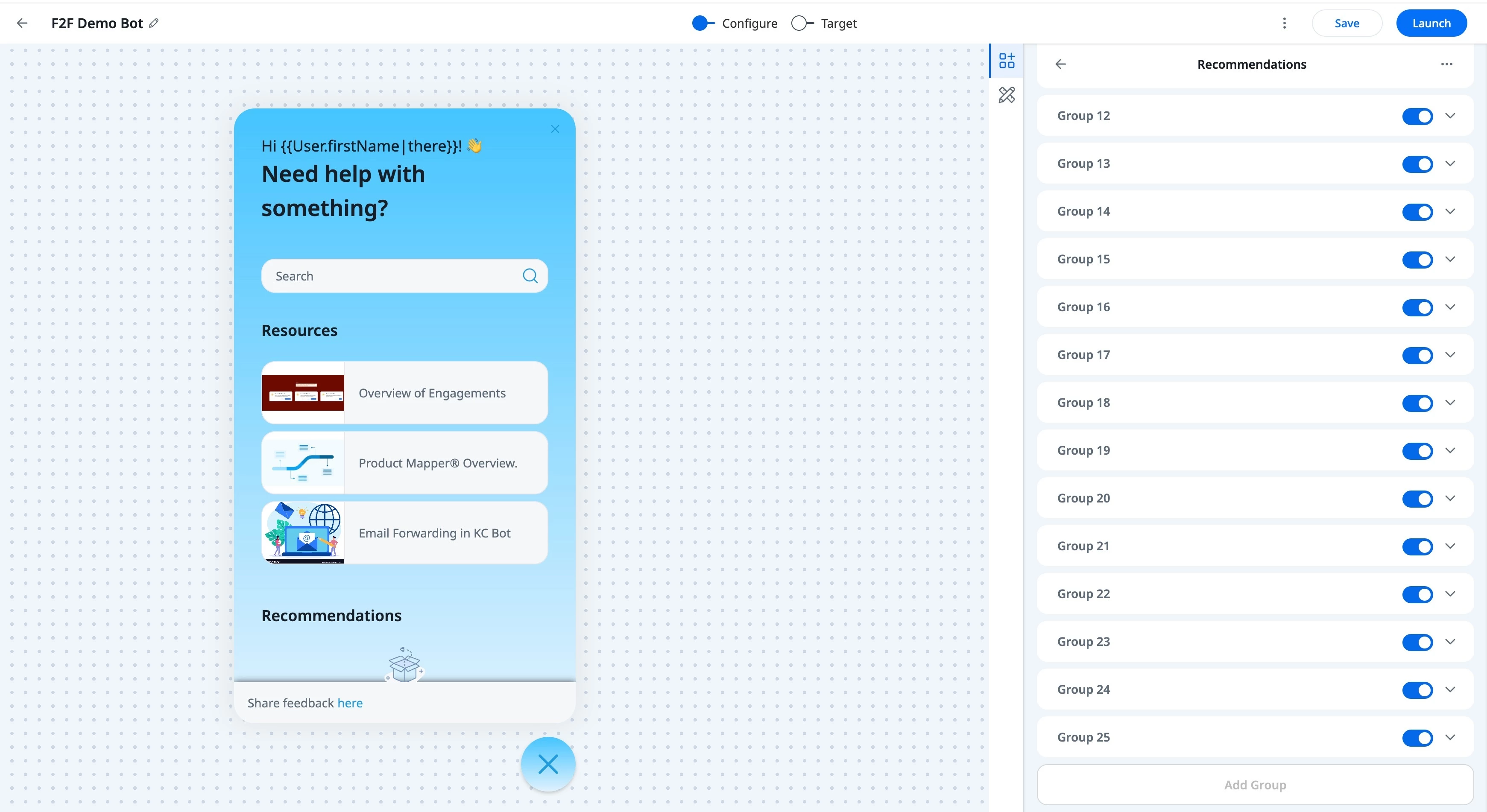Screen dimensions: 1487x812
Task: Disable the Group 25 toggle
Action: (1418, 738)
